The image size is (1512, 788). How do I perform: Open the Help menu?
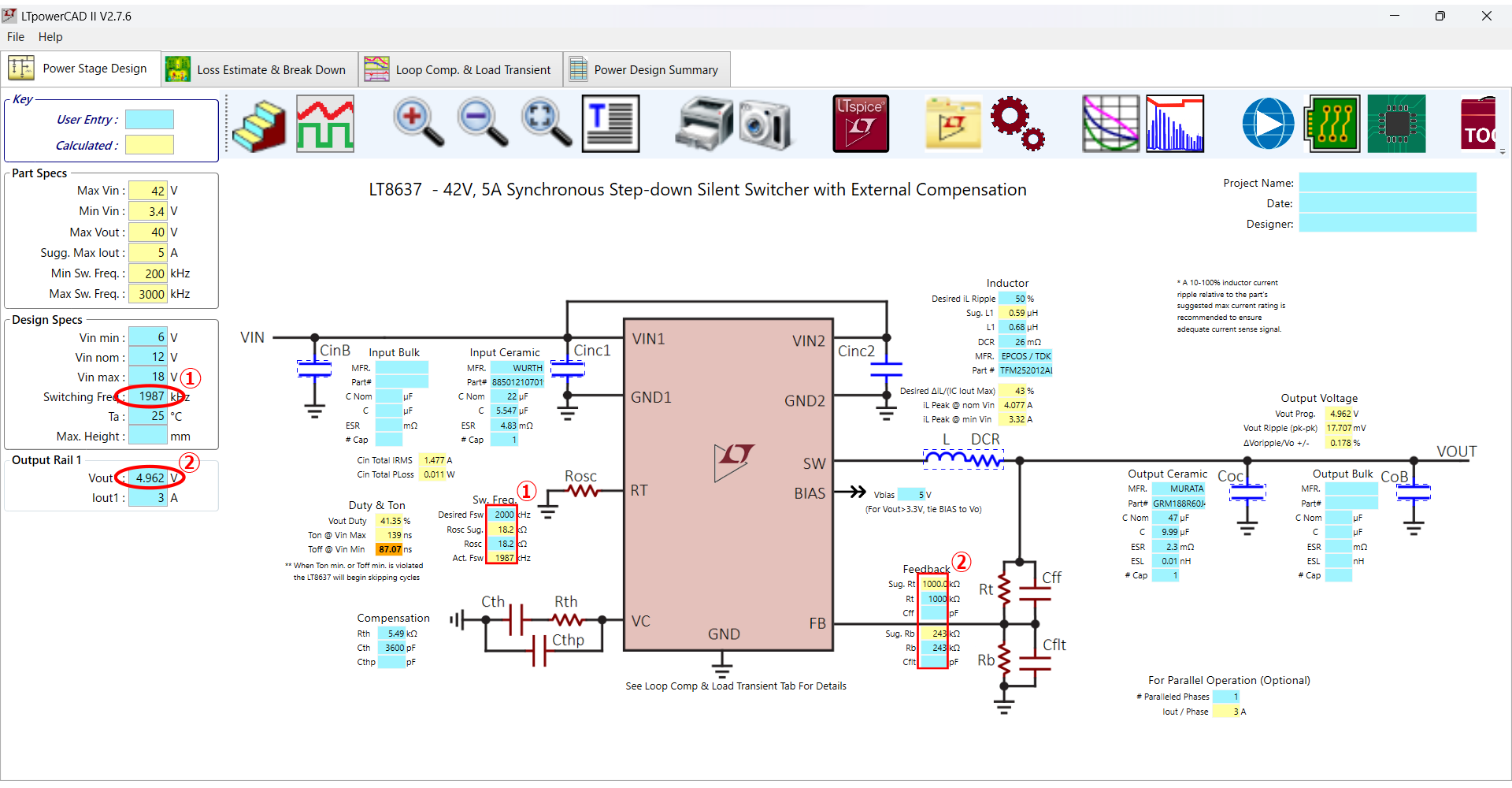pyautogui.click(x=50, y=37)
